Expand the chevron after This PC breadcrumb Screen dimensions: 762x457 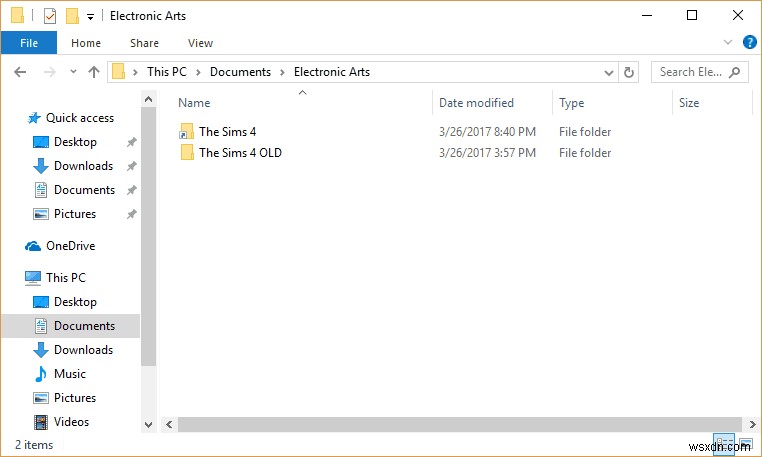[198, 72]
